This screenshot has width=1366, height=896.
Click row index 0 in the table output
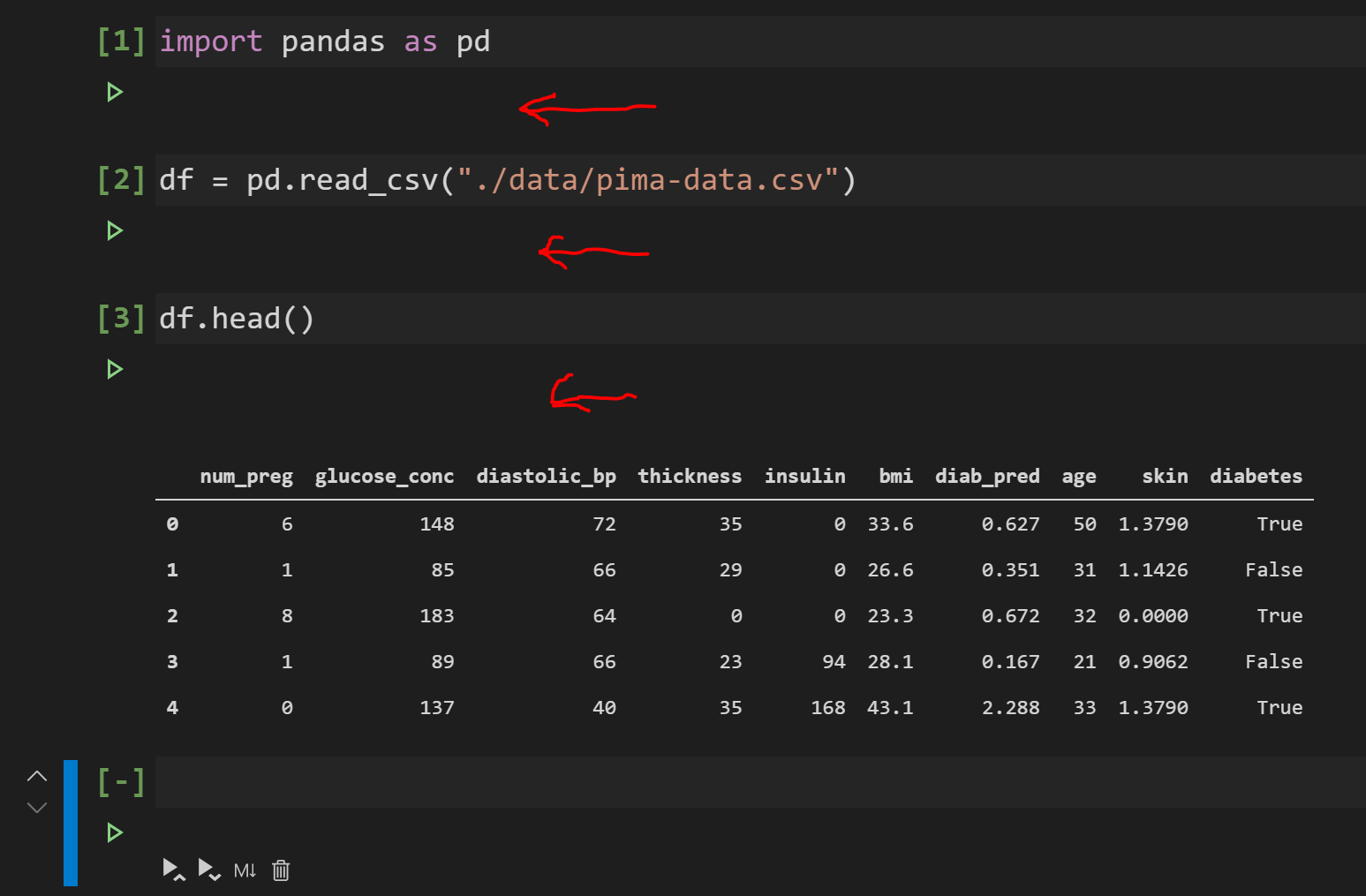point(172,523)
